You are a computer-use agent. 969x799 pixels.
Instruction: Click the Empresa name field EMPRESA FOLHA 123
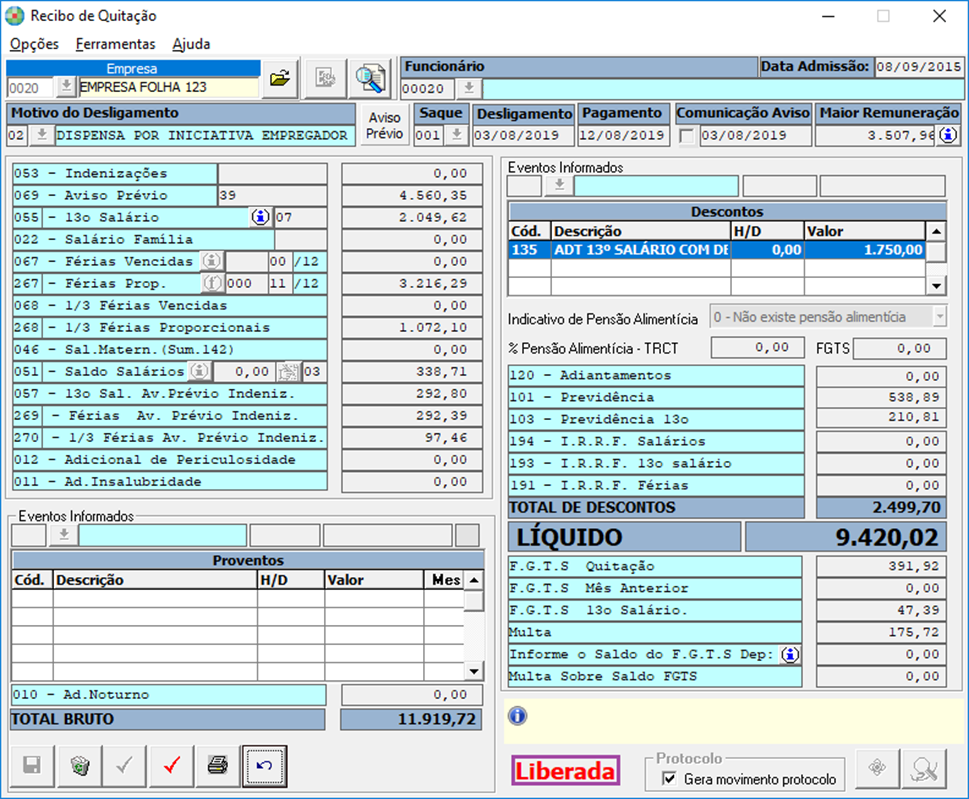tap(168, 87)
